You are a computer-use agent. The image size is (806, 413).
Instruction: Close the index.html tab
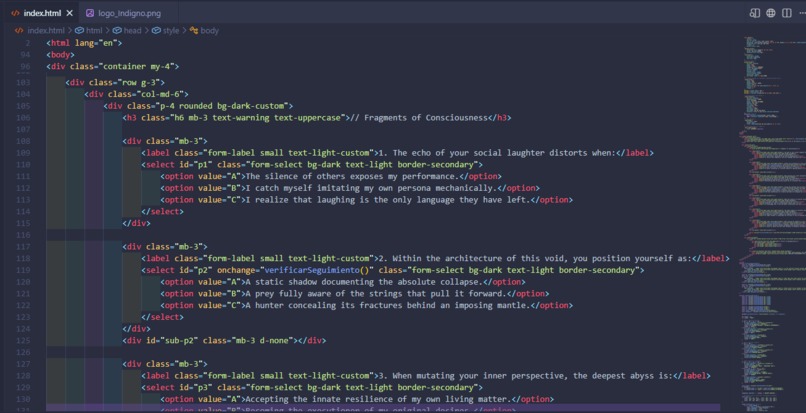(x=70, y=13)
